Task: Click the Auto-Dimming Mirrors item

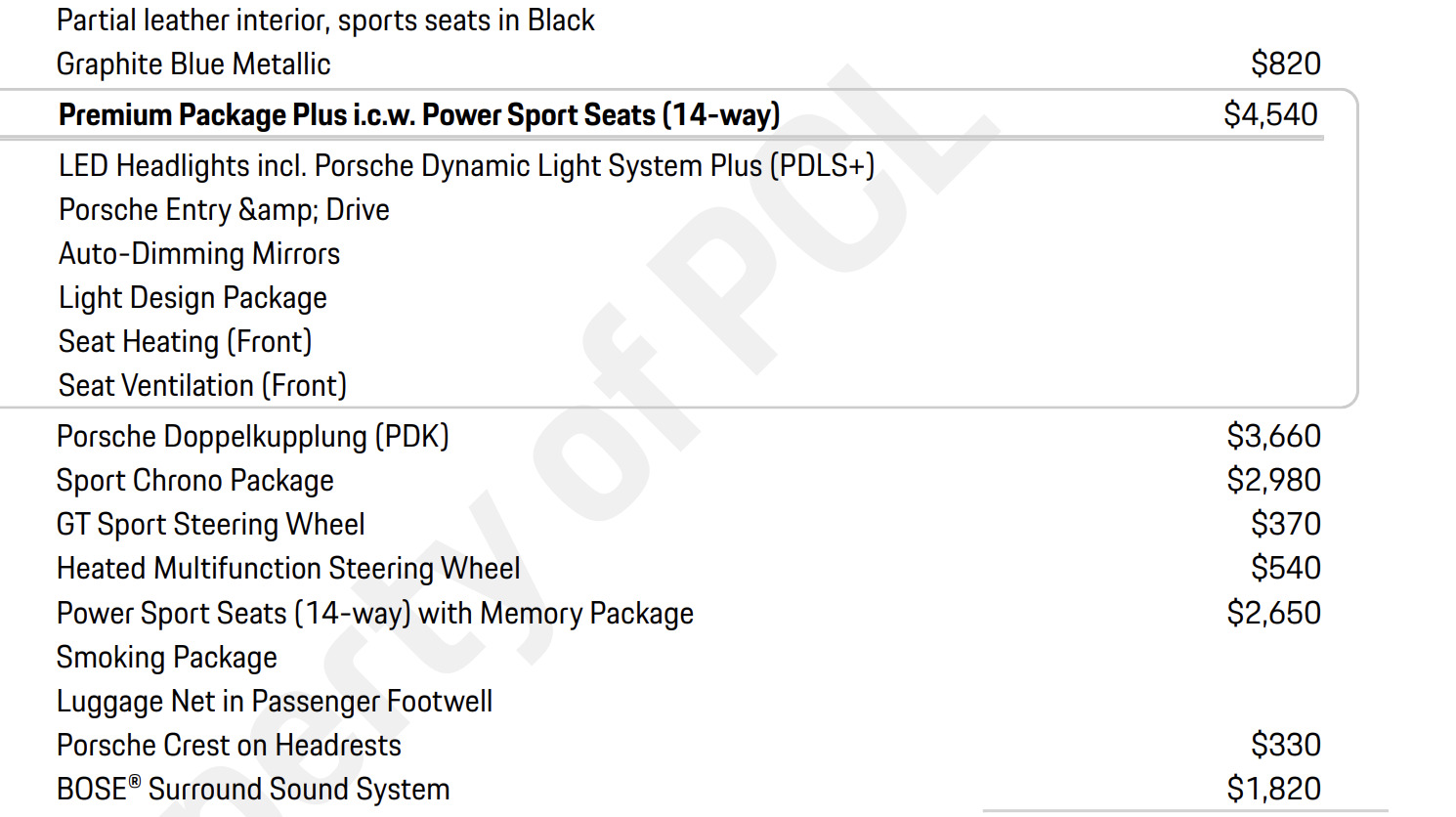Action: coord(199,254)
